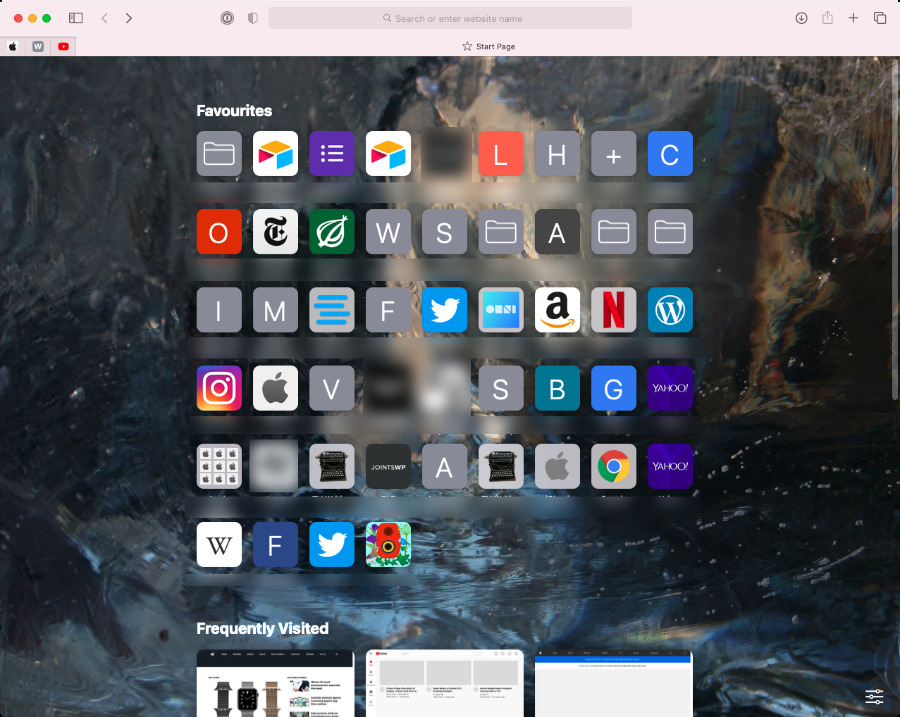Image resolution: width=900 pixels, height=717 pixels.
Task: Switch to the pinned Apple tab
Action: point(13,46)
